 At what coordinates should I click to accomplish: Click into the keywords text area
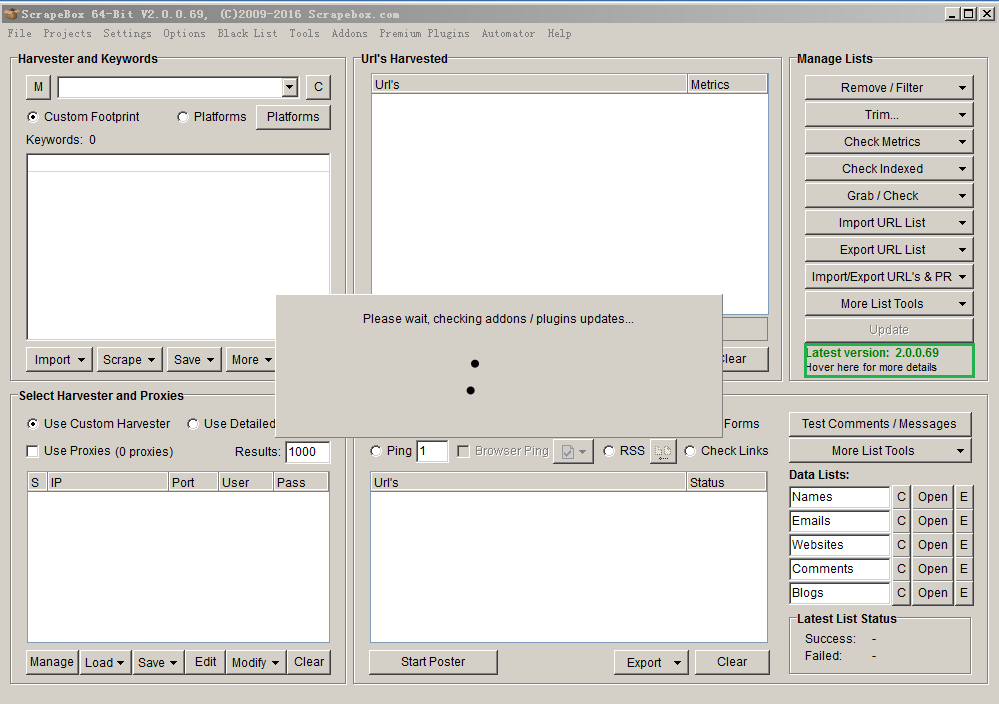tap(178, 247)
